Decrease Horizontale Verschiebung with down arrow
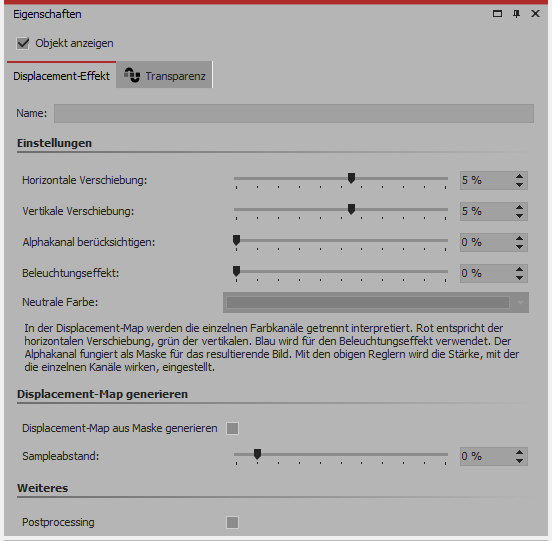The width and height of the screenshot is (552, 541). tap(519, 185)
